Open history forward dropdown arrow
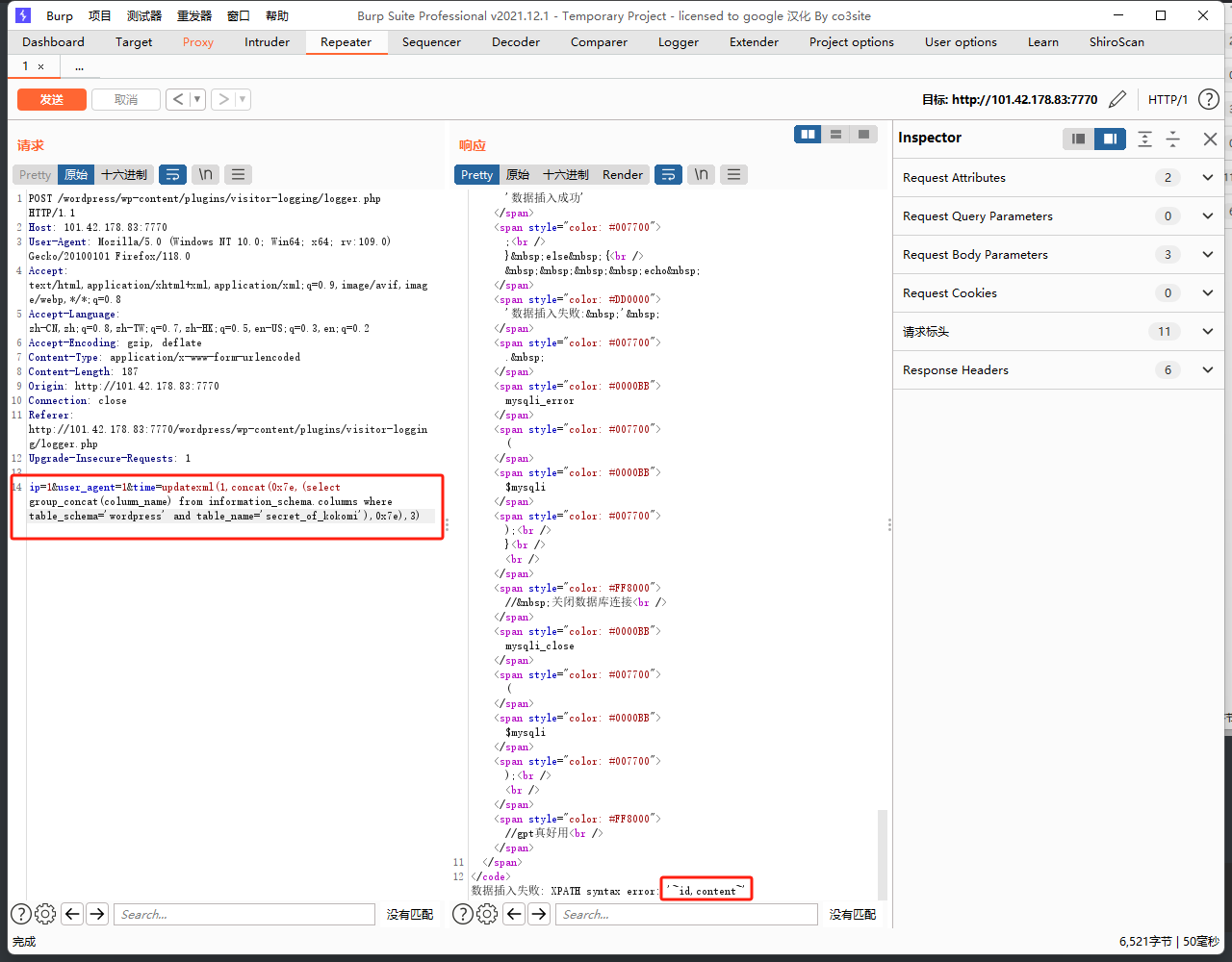Viewport: 1232px width, 962px height. tap(243, 99)
